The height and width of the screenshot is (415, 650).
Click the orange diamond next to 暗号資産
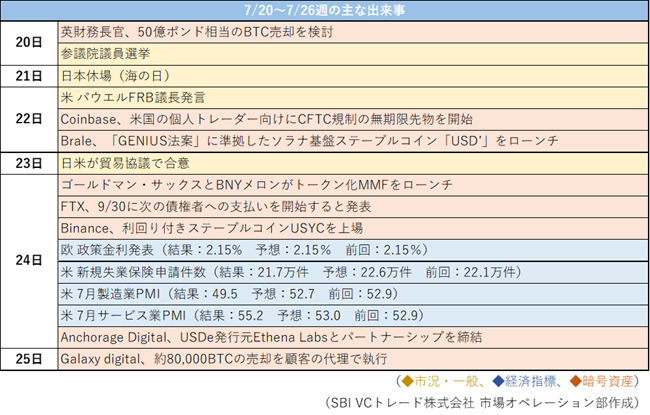click(x=576, y=381)
